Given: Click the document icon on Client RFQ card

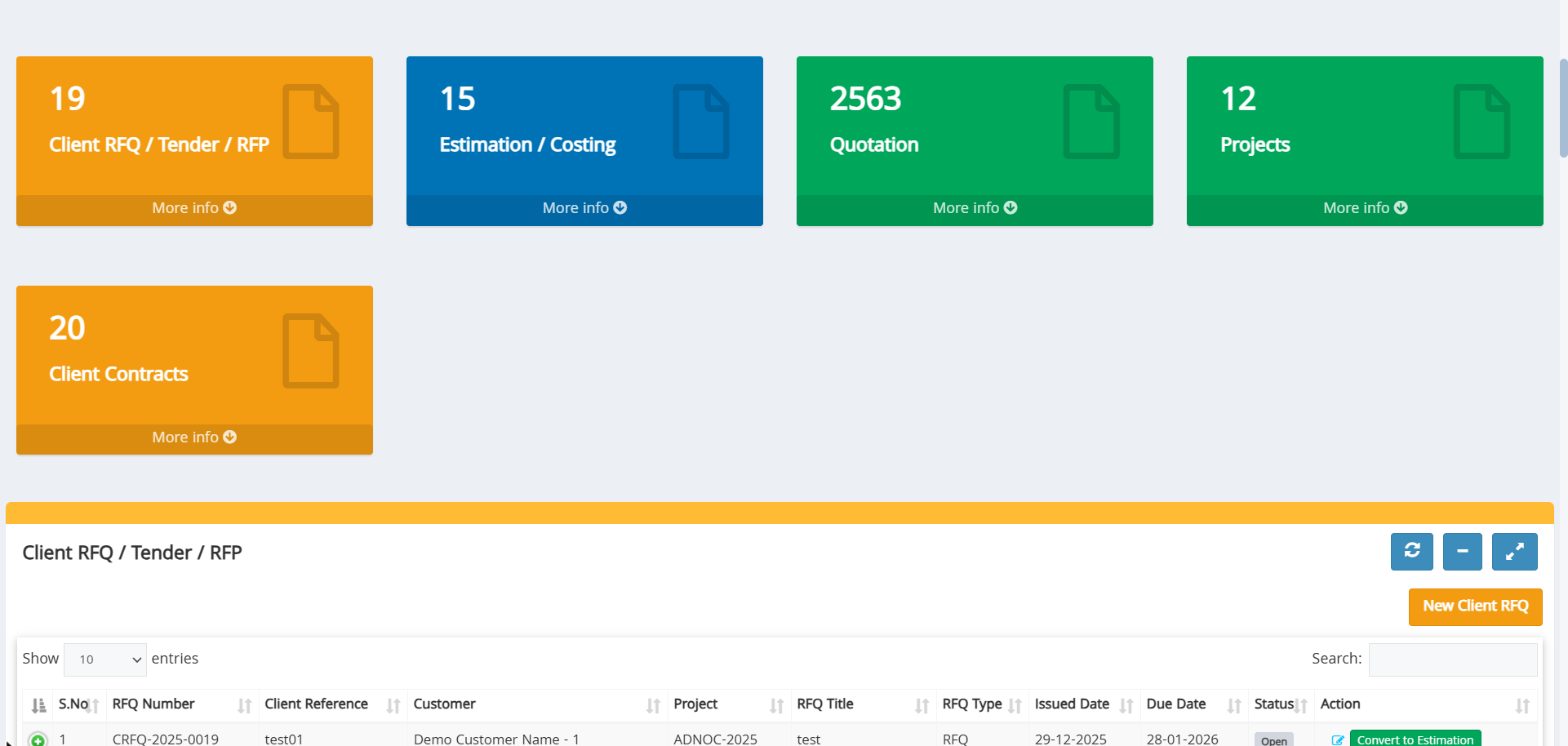Looking at the screenshot, I should coord(311,122).
